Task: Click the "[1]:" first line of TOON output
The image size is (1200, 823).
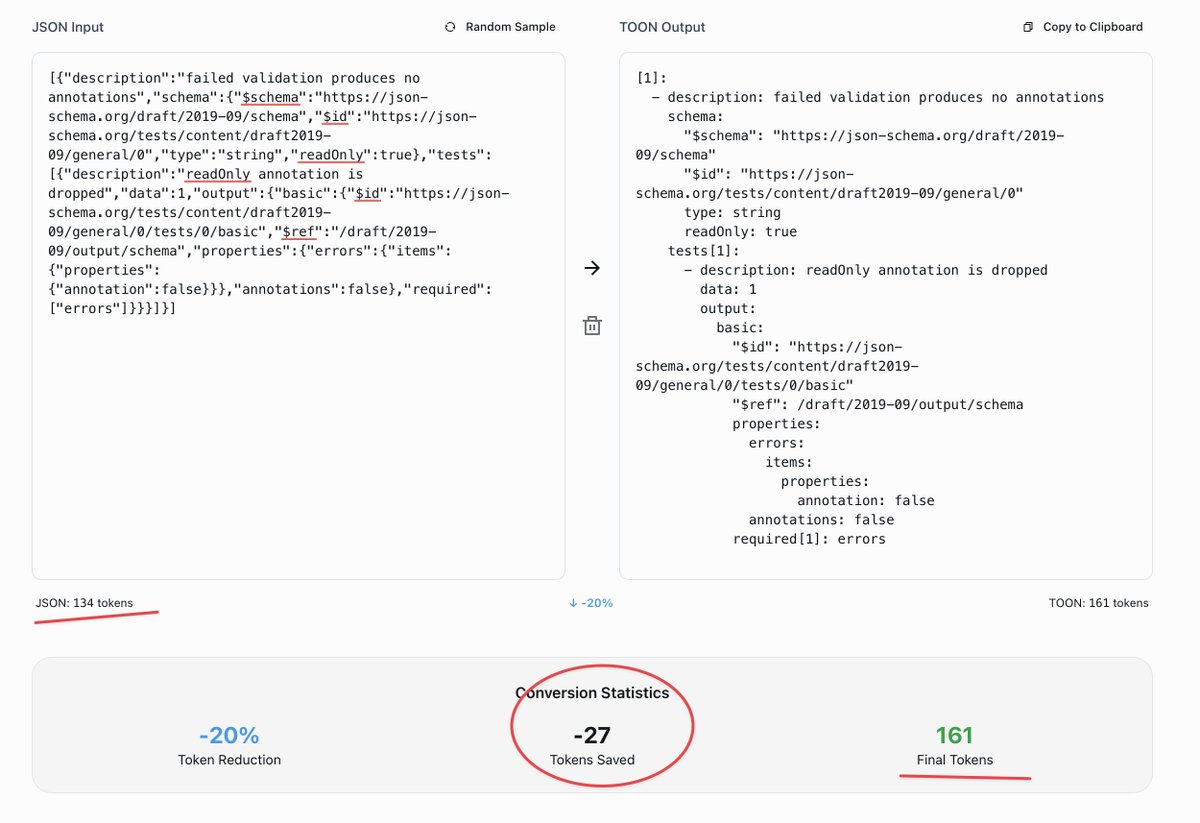Action: point(652,78)
